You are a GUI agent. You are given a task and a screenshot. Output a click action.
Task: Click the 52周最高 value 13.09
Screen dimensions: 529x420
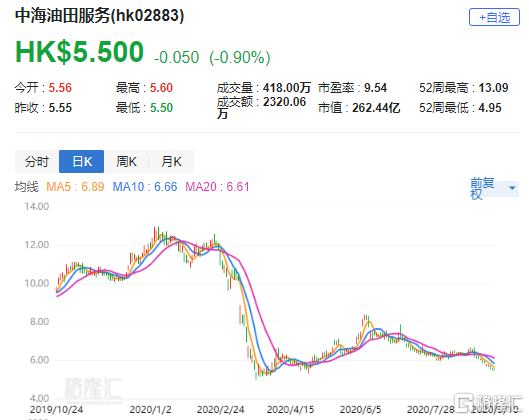(493, 88)
